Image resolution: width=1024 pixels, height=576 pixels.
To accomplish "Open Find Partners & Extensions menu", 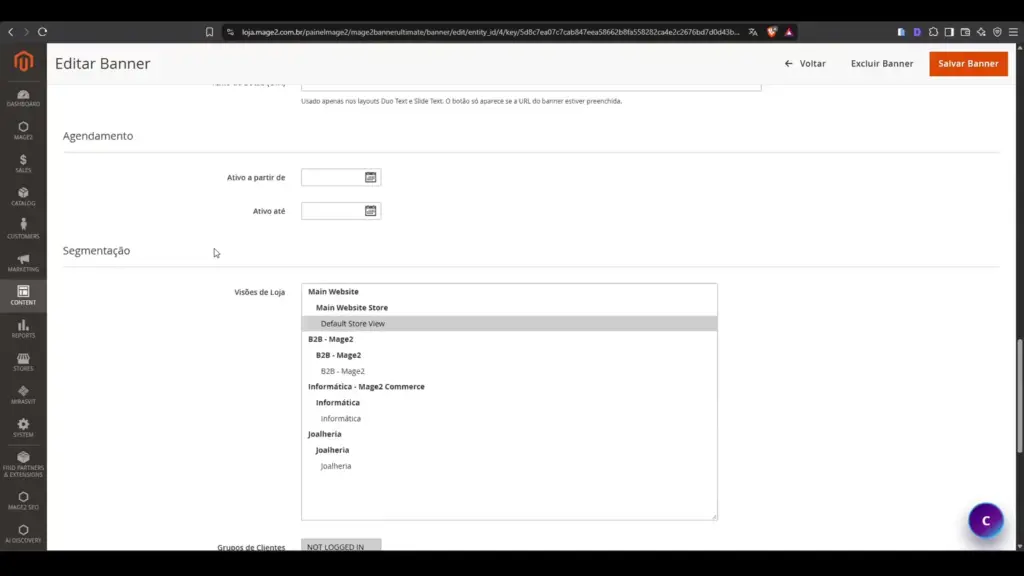I will [24, 464].
